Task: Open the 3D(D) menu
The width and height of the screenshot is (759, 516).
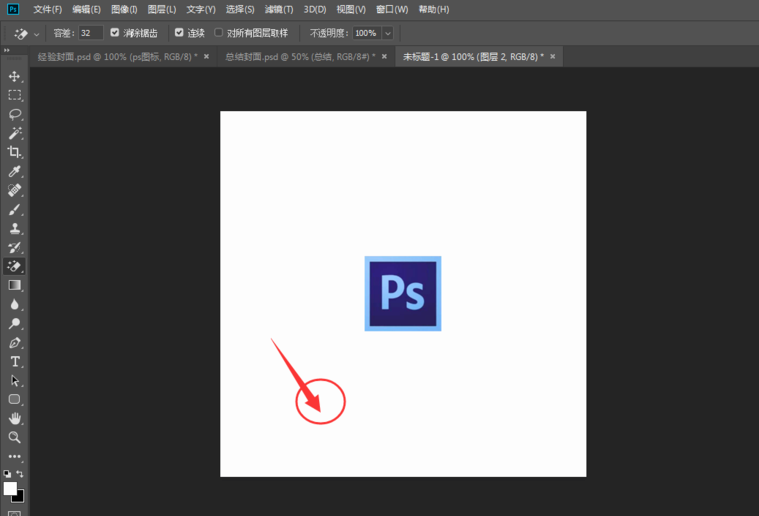Action: [315, 9]
